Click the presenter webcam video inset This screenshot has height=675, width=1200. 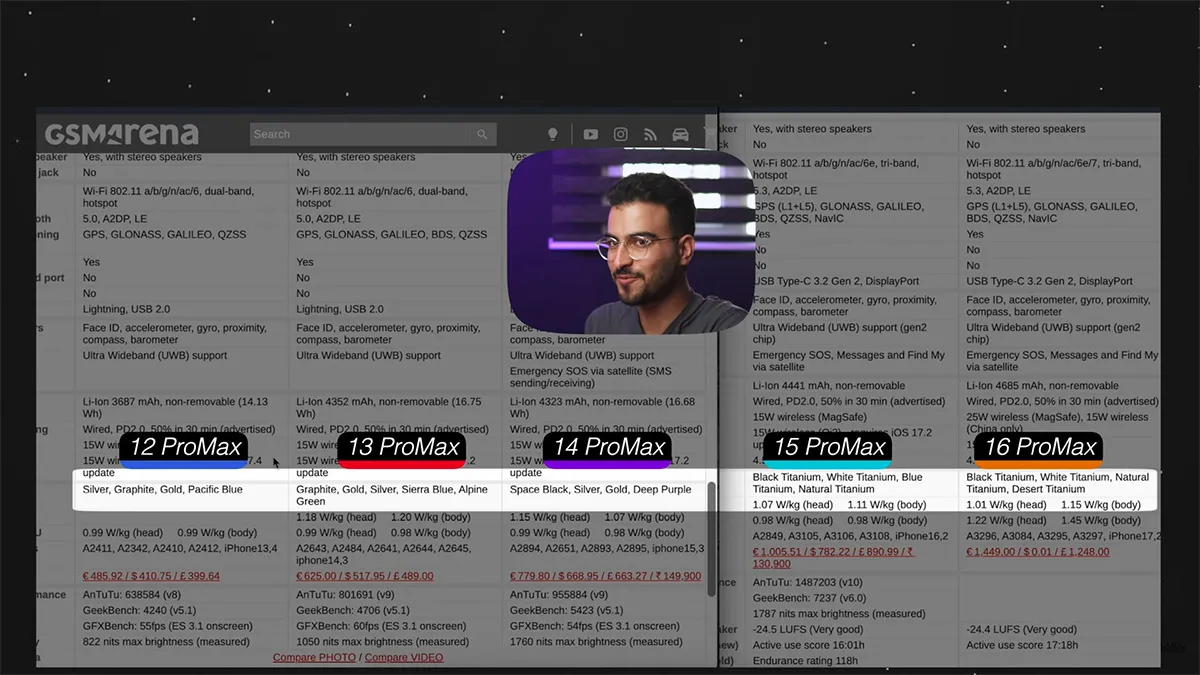pos(630,241)
